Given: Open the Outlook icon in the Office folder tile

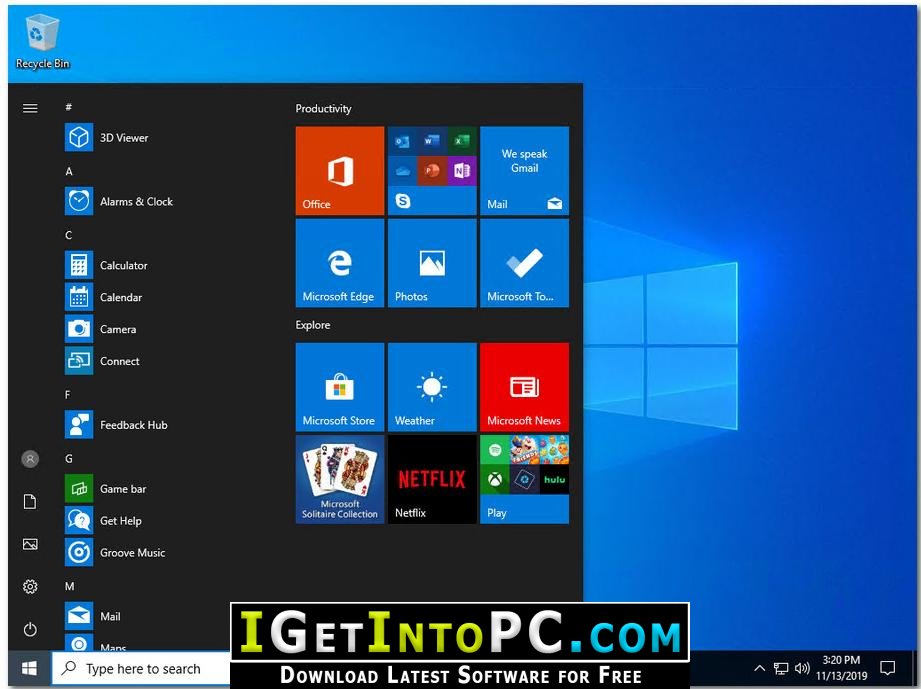Looking at the screenshot, I should [x=402, y=141].
